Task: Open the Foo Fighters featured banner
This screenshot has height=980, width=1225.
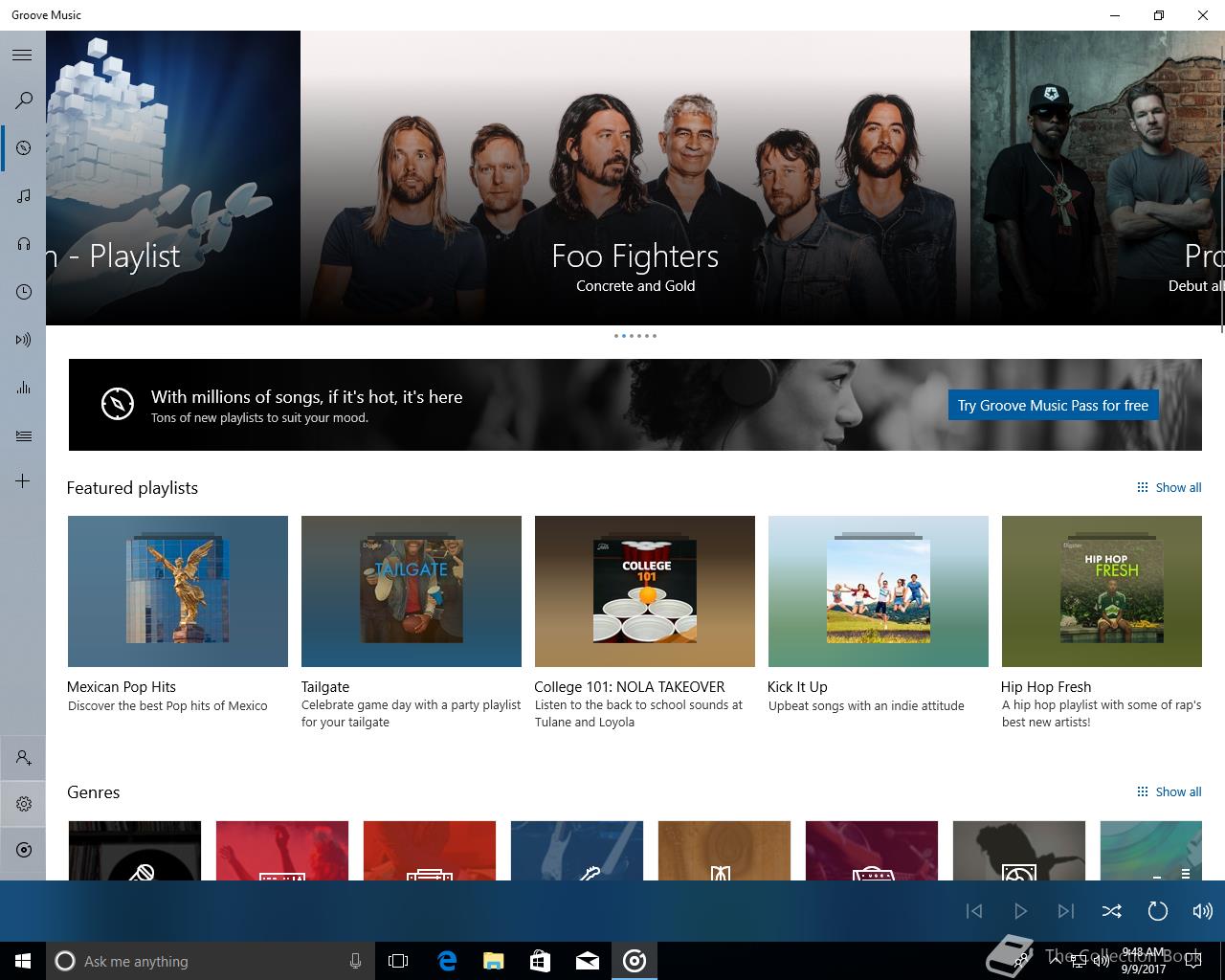Action: coord(635,178)
